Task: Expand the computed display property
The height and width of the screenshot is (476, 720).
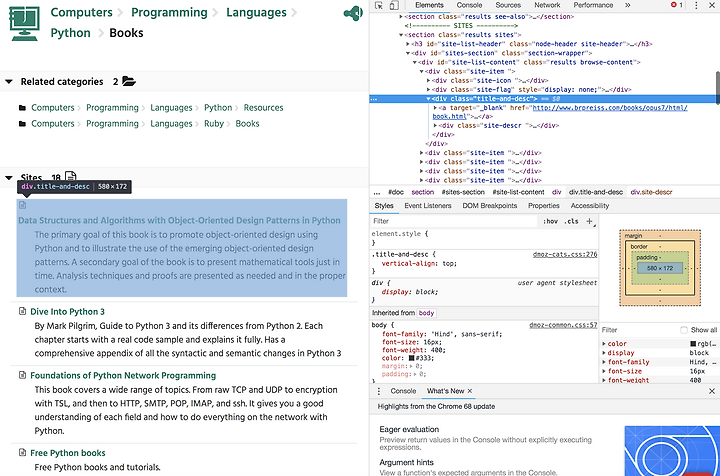Action: pyautogui.click(x=604, y=353)
